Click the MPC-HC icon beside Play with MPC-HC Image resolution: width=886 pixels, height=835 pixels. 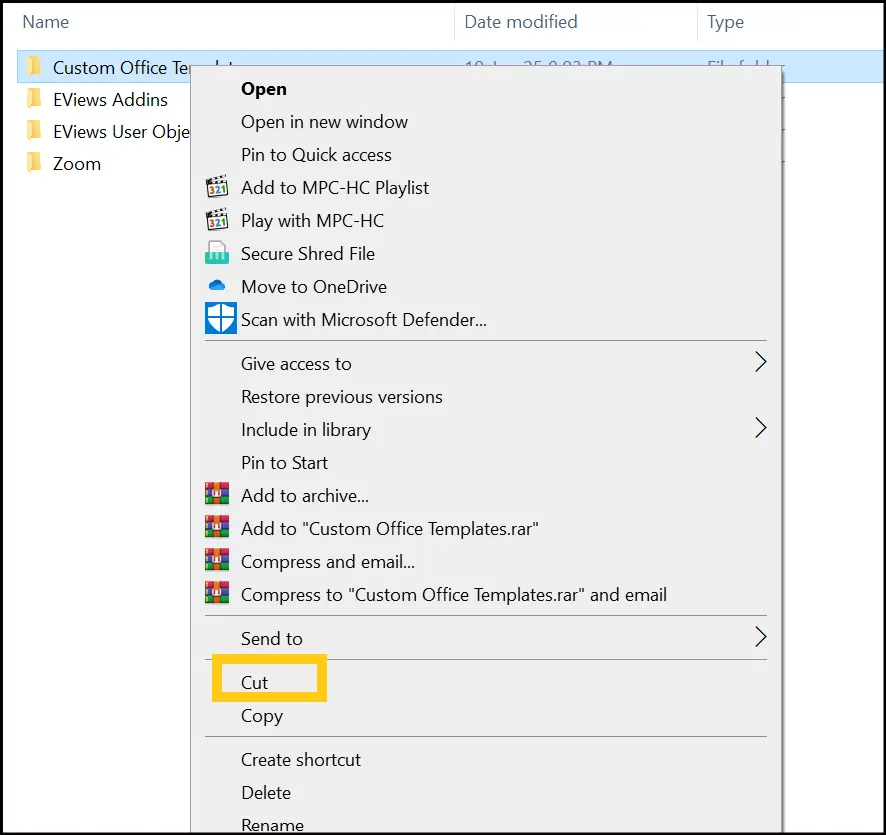(217, 220)
